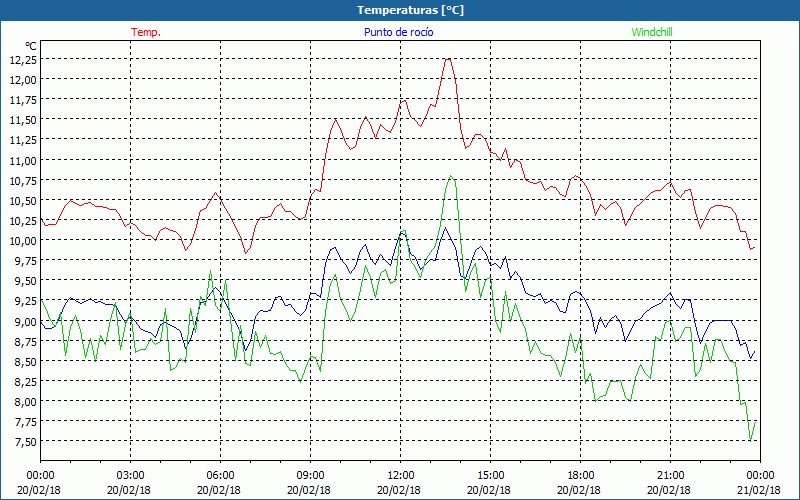Screen dimensions: 800x500
Task: Click the 7,50 y-axis value
Action: [x=26, y=442]
